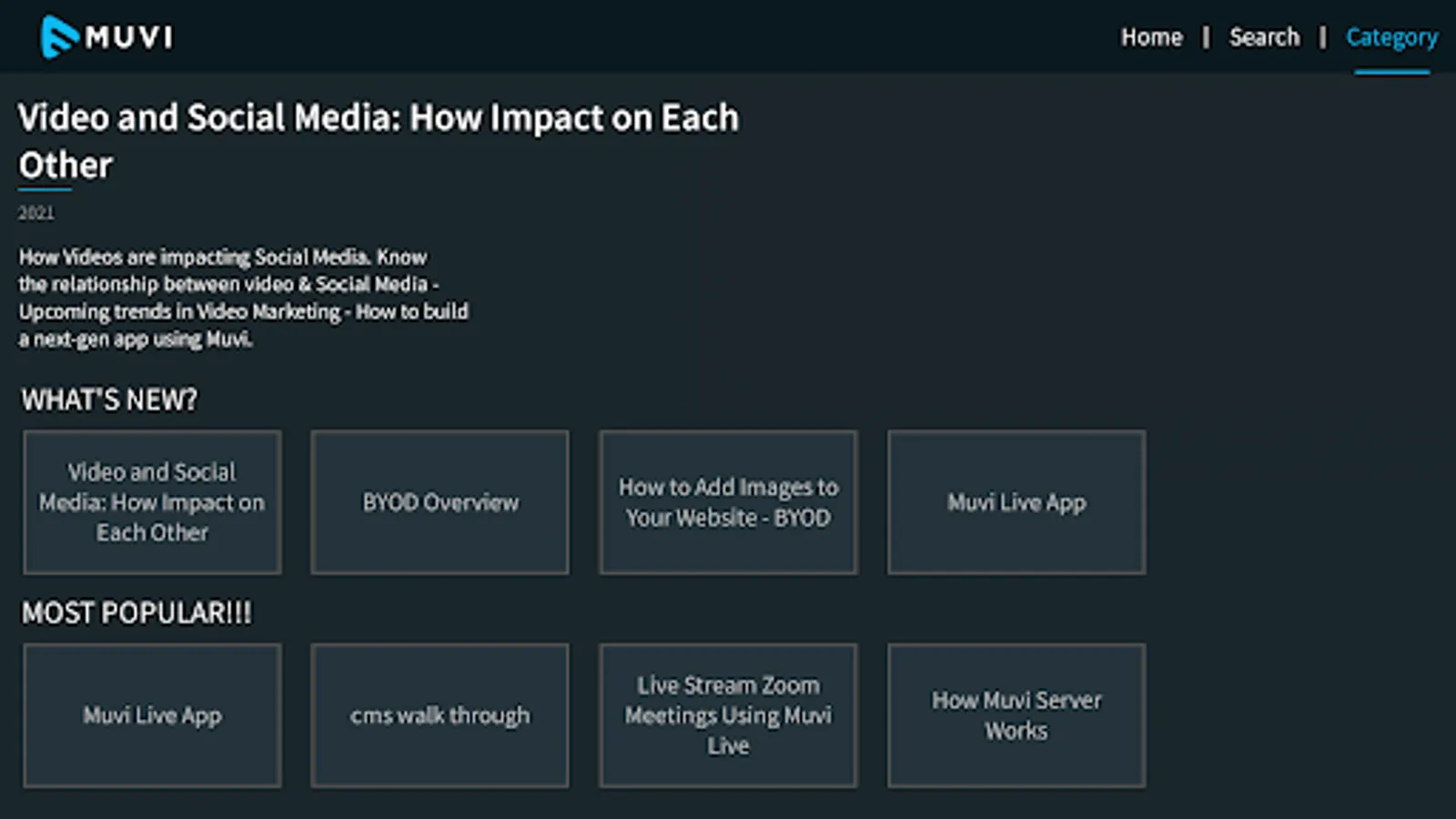The width and height of the screenshot is (1456, 819).
Task: Open Muvi Live App card under What's New
Action: (1016, 502)
